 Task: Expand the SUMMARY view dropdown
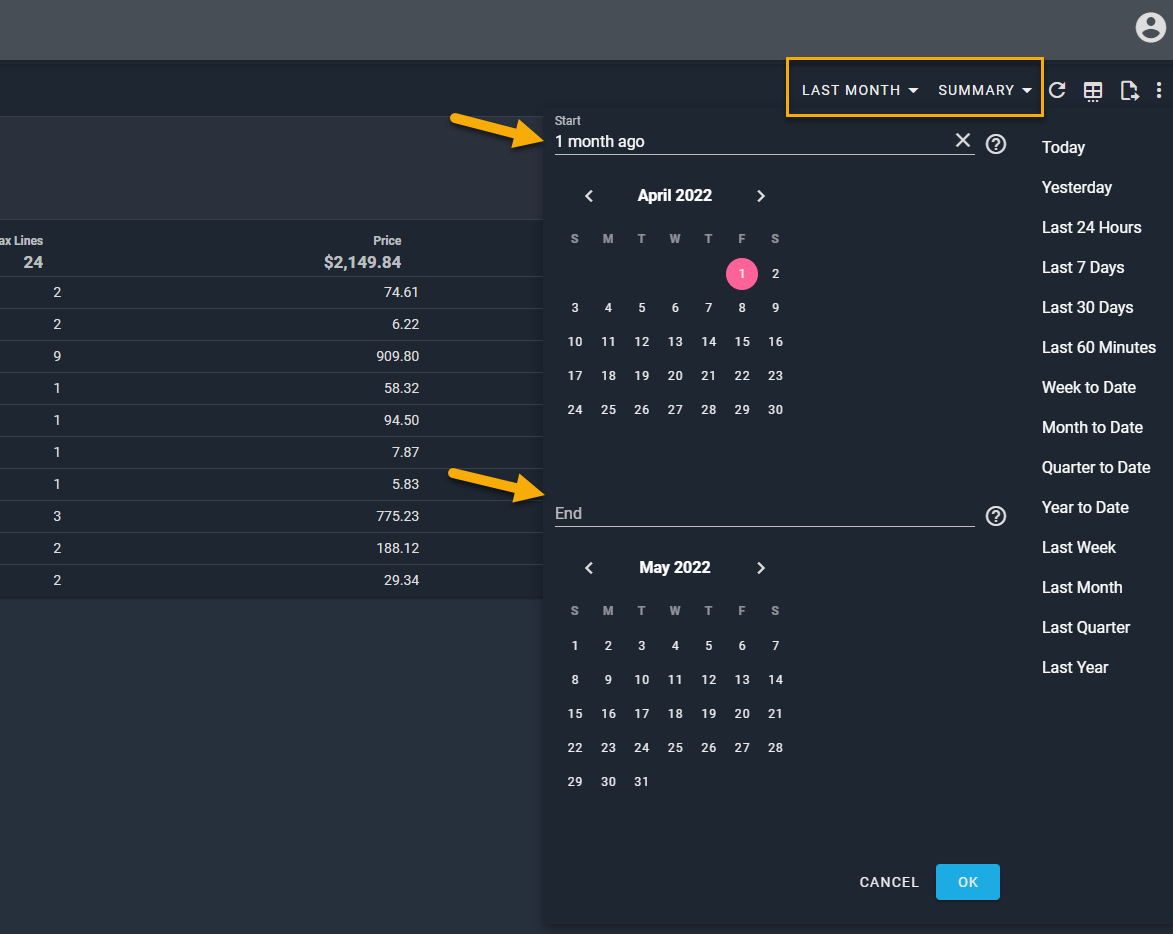984,90
